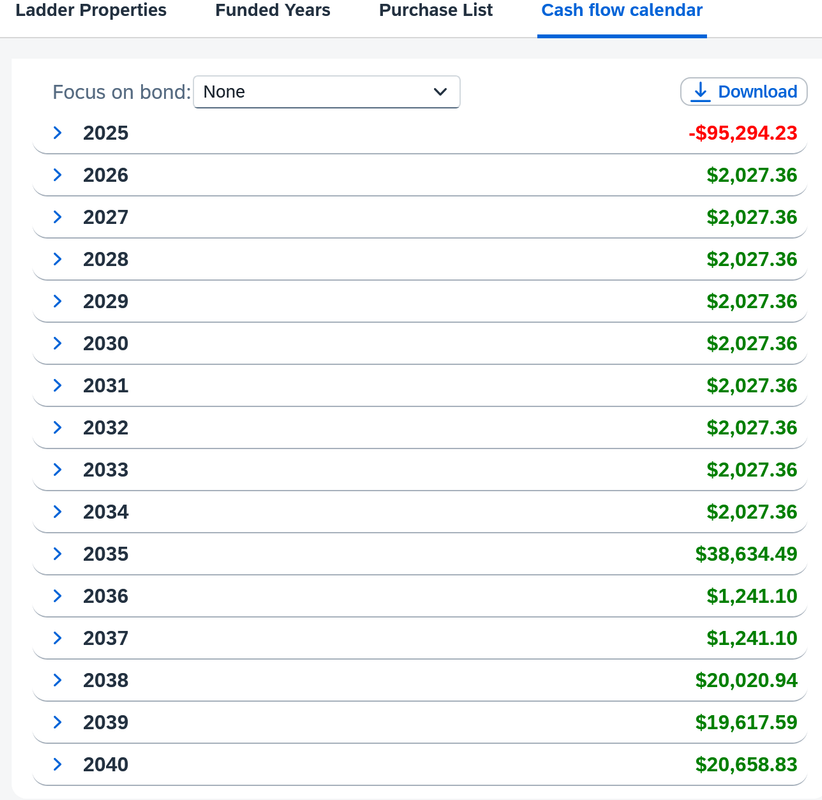
Task: Expand year 2028 details
Action: 58,259
